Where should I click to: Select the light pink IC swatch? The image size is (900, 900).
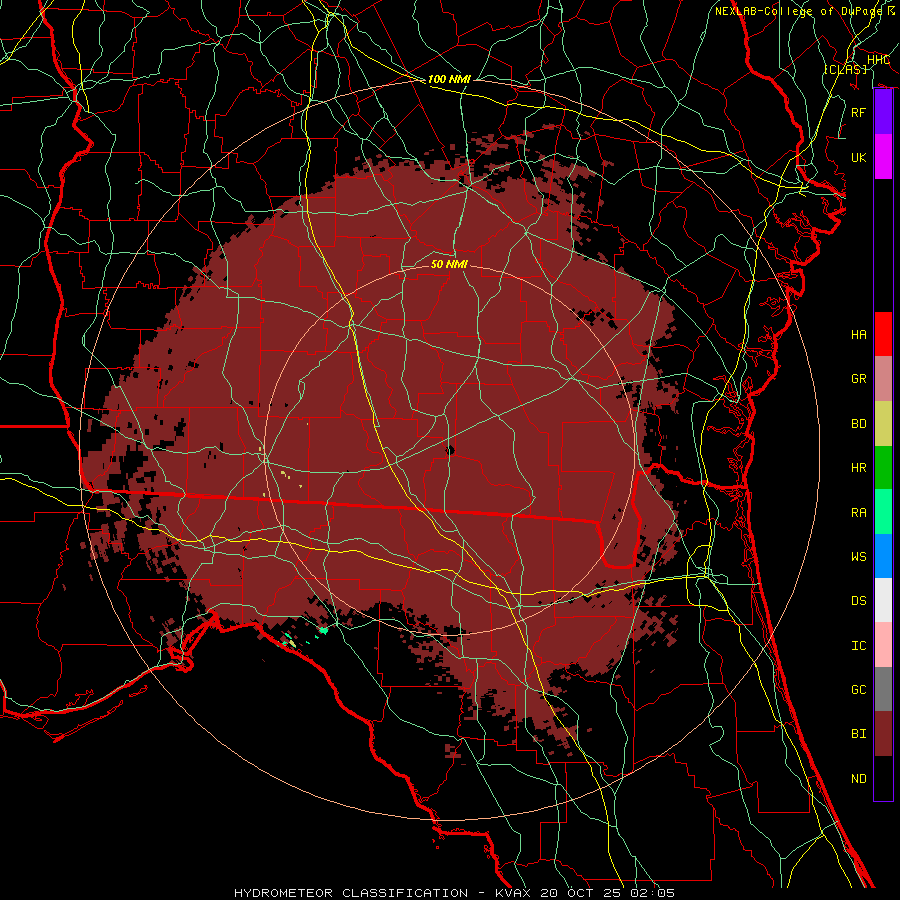click(883, 645)
